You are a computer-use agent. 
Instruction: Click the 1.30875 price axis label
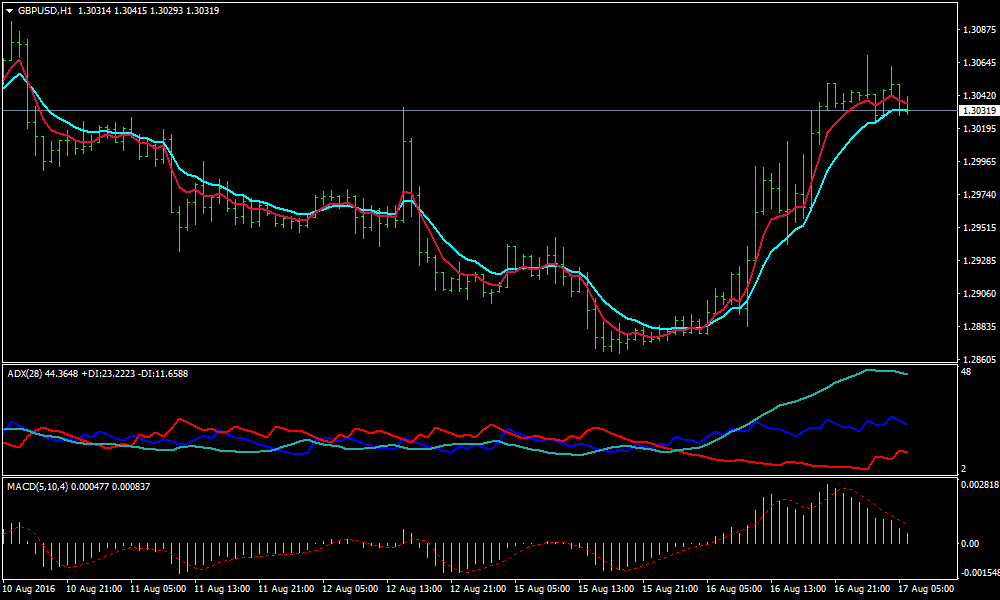click(976, 30)
